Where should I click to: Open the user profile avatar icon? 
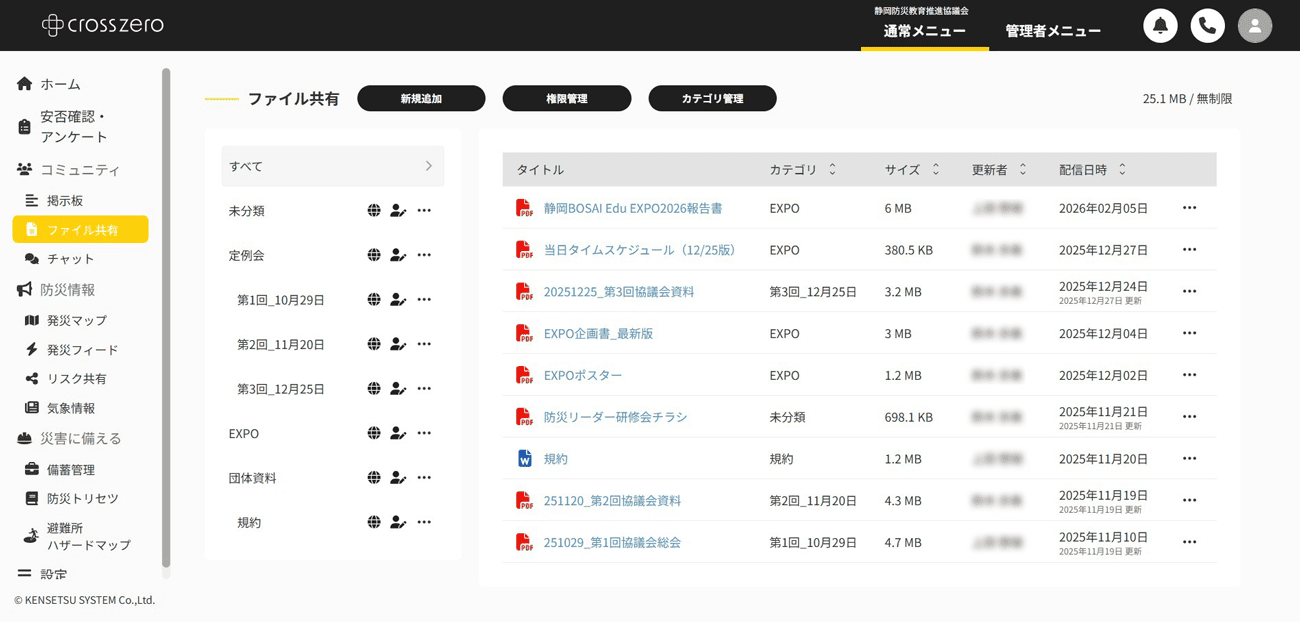point(1254,26)
